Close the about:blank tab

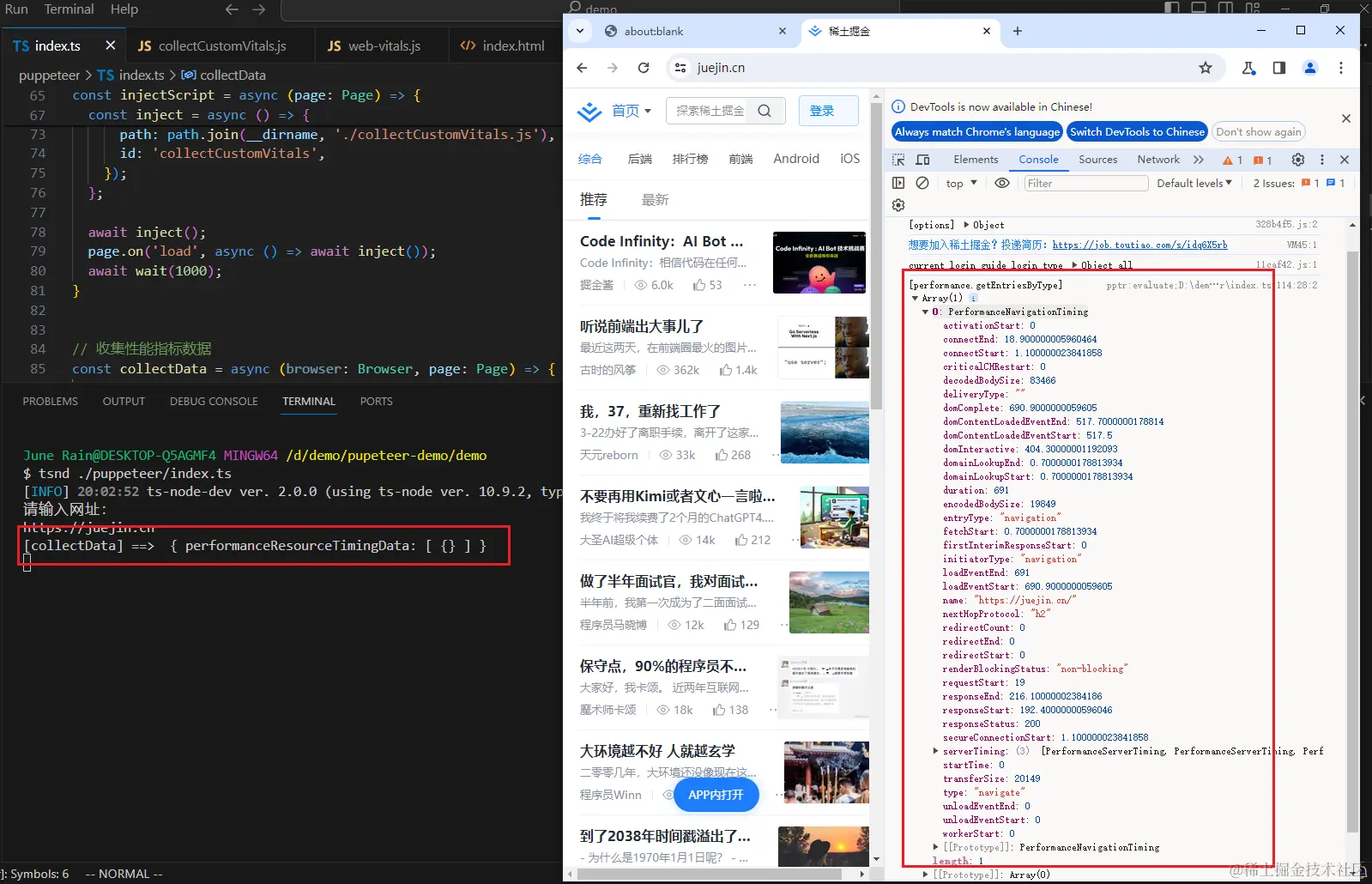783,31
